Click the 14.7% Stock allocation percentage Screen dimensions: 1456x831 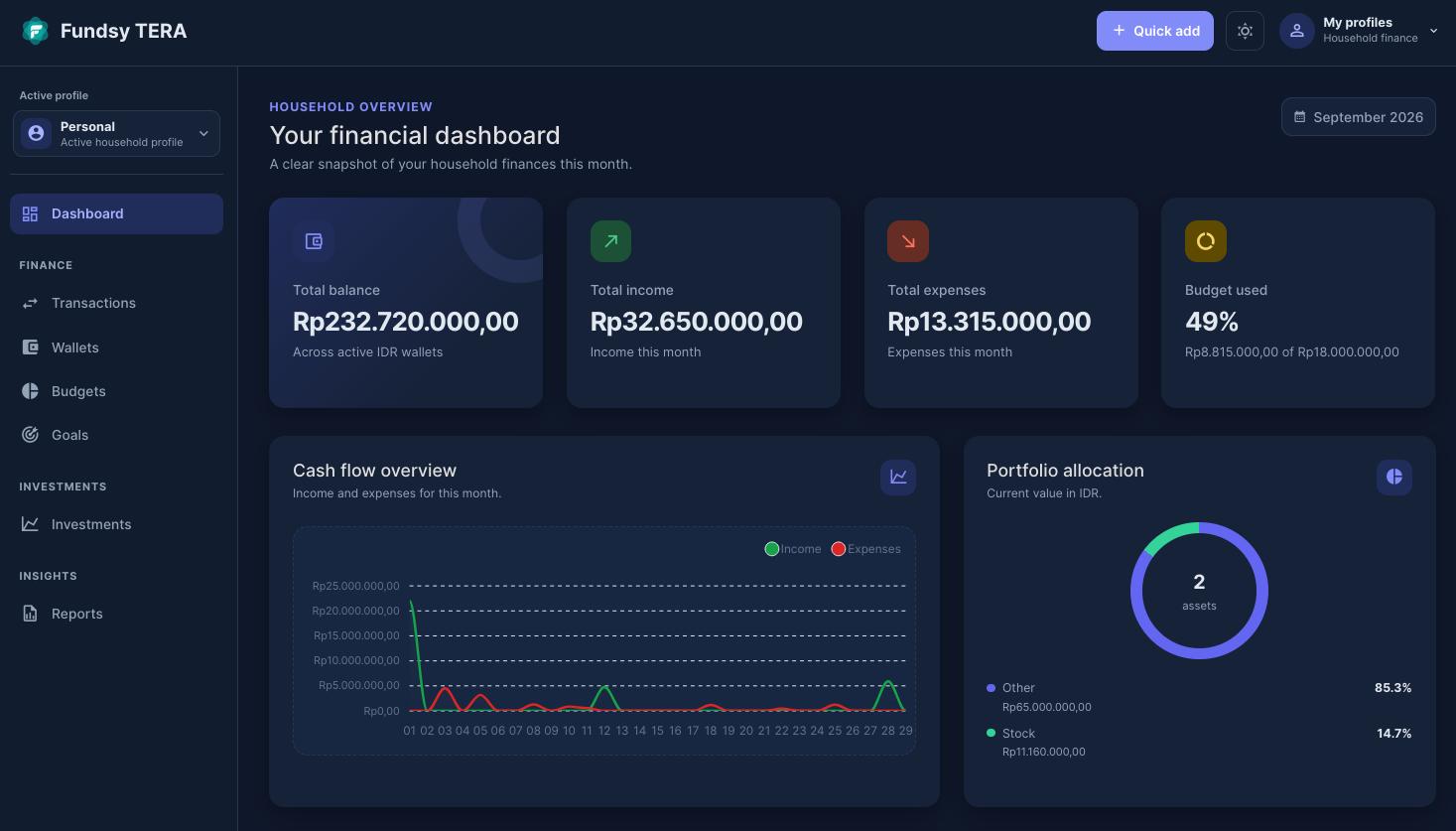pyautogui.click(x=1393, y=734)
